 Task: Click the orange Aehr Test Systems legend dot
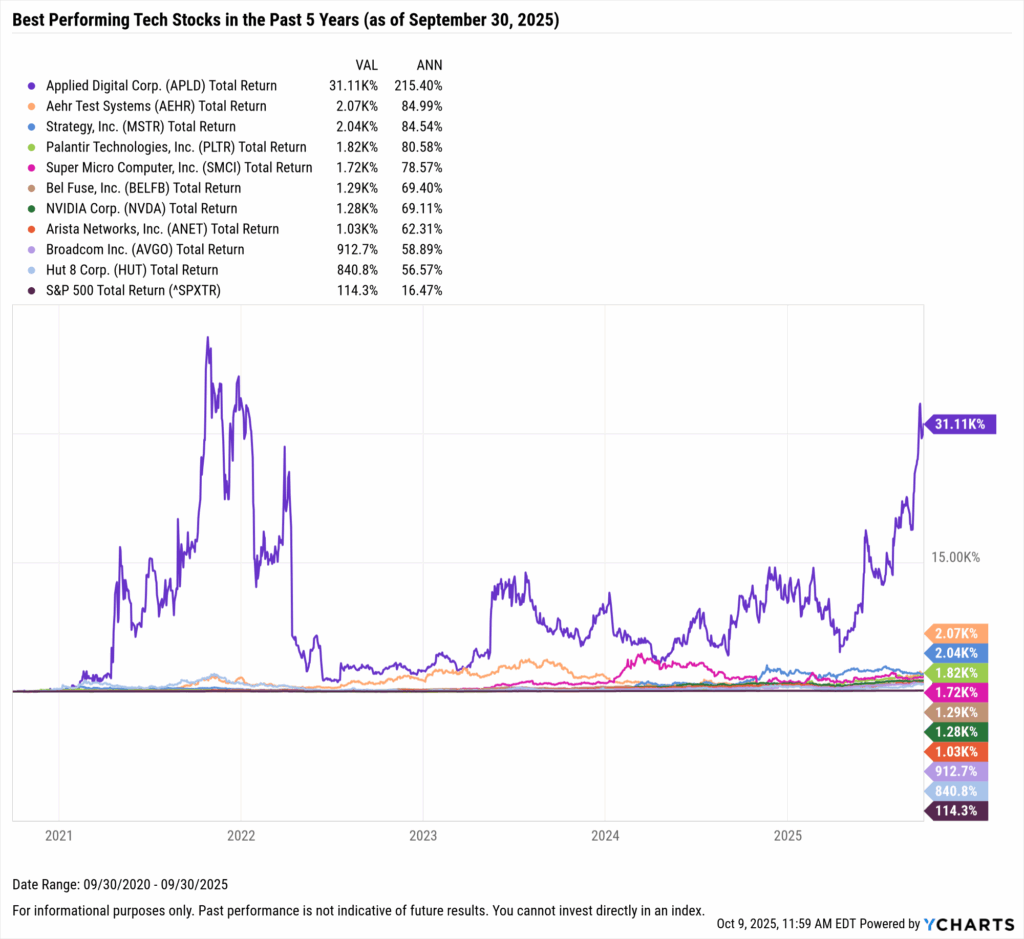click(x=35, y=106)
